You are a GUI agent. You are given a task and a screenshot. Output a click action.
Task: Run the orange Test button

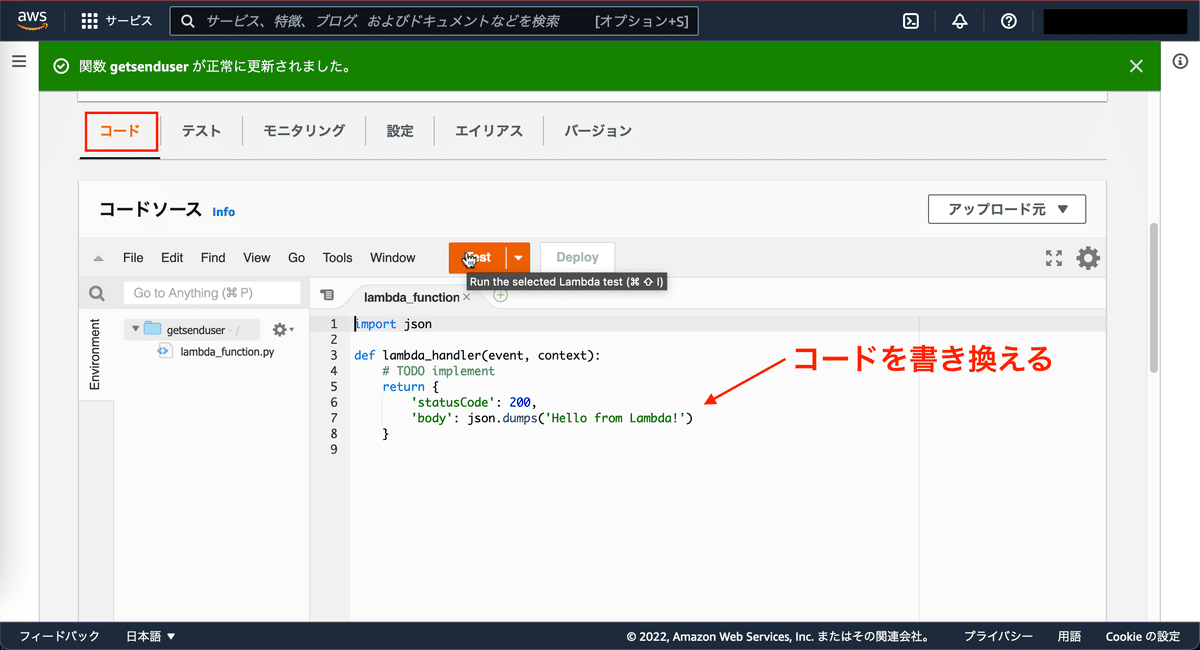[478, 258]
